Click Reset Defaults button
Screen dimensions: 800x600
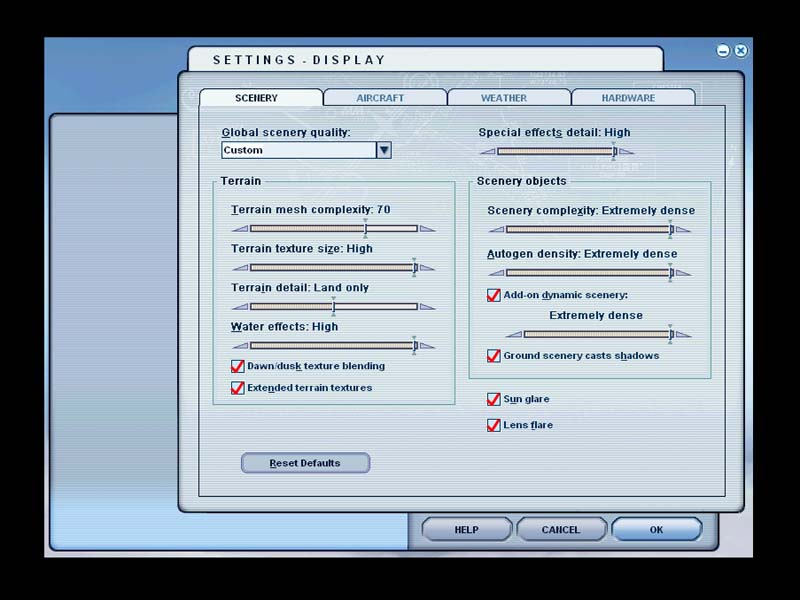(x=305, y=463)
